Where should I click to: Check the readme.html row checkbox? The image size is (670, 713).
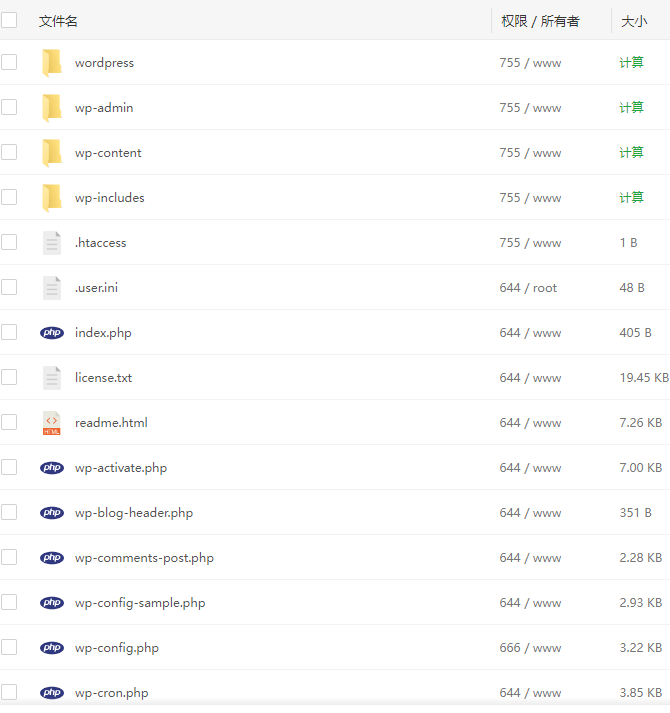(9, 422)
